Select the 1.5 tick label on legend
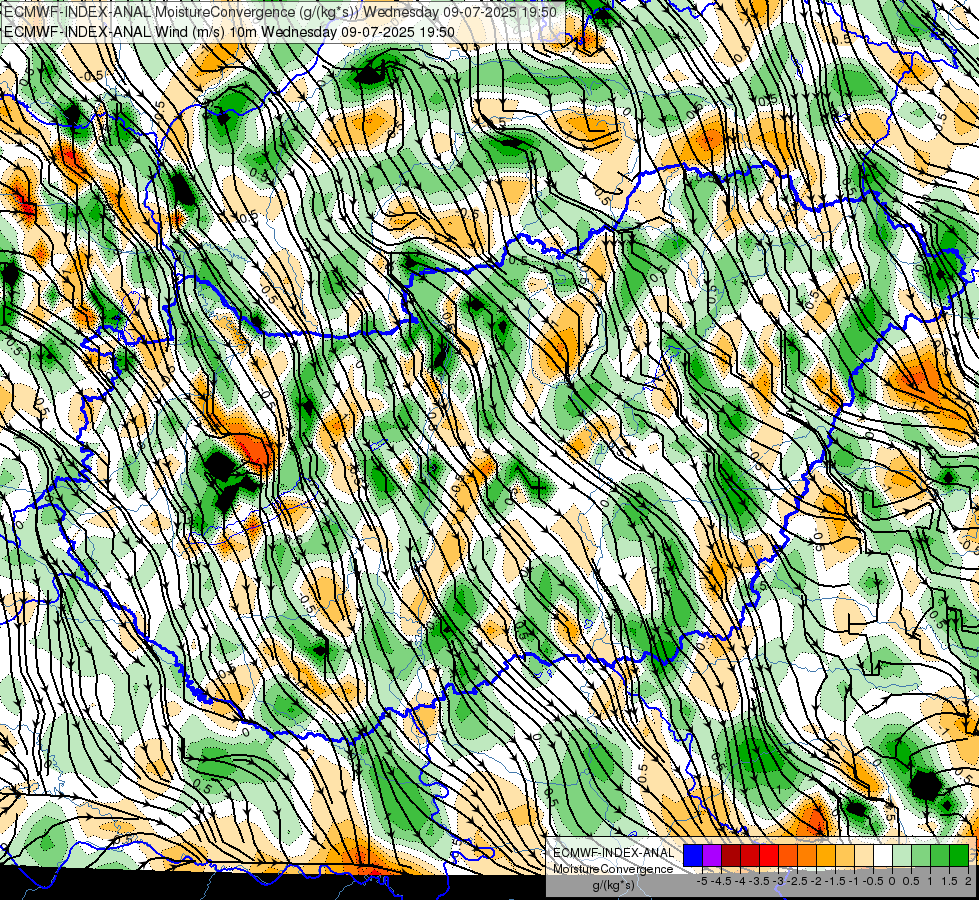The height and width of the screenshot is (900, 979). pyautogui.click(x=949, y=881)
